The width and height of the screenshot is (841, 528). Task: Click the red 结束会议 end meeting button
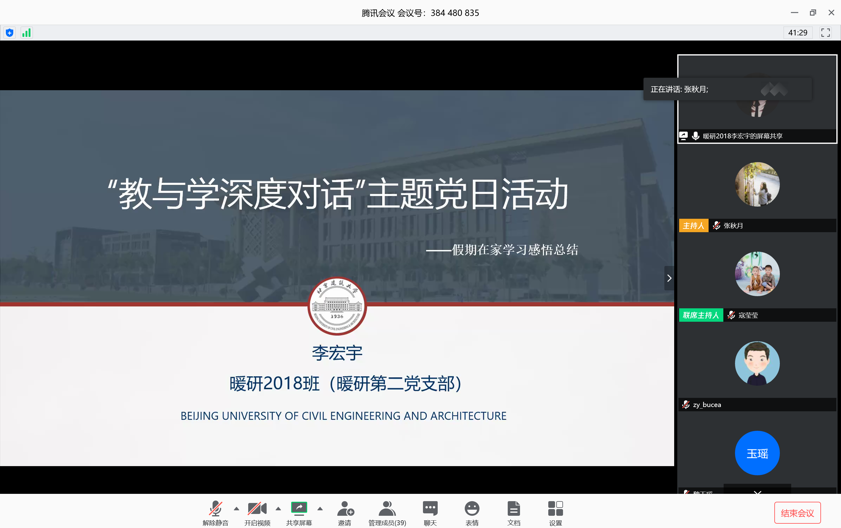pyautogui.click(x=797, y=513)
